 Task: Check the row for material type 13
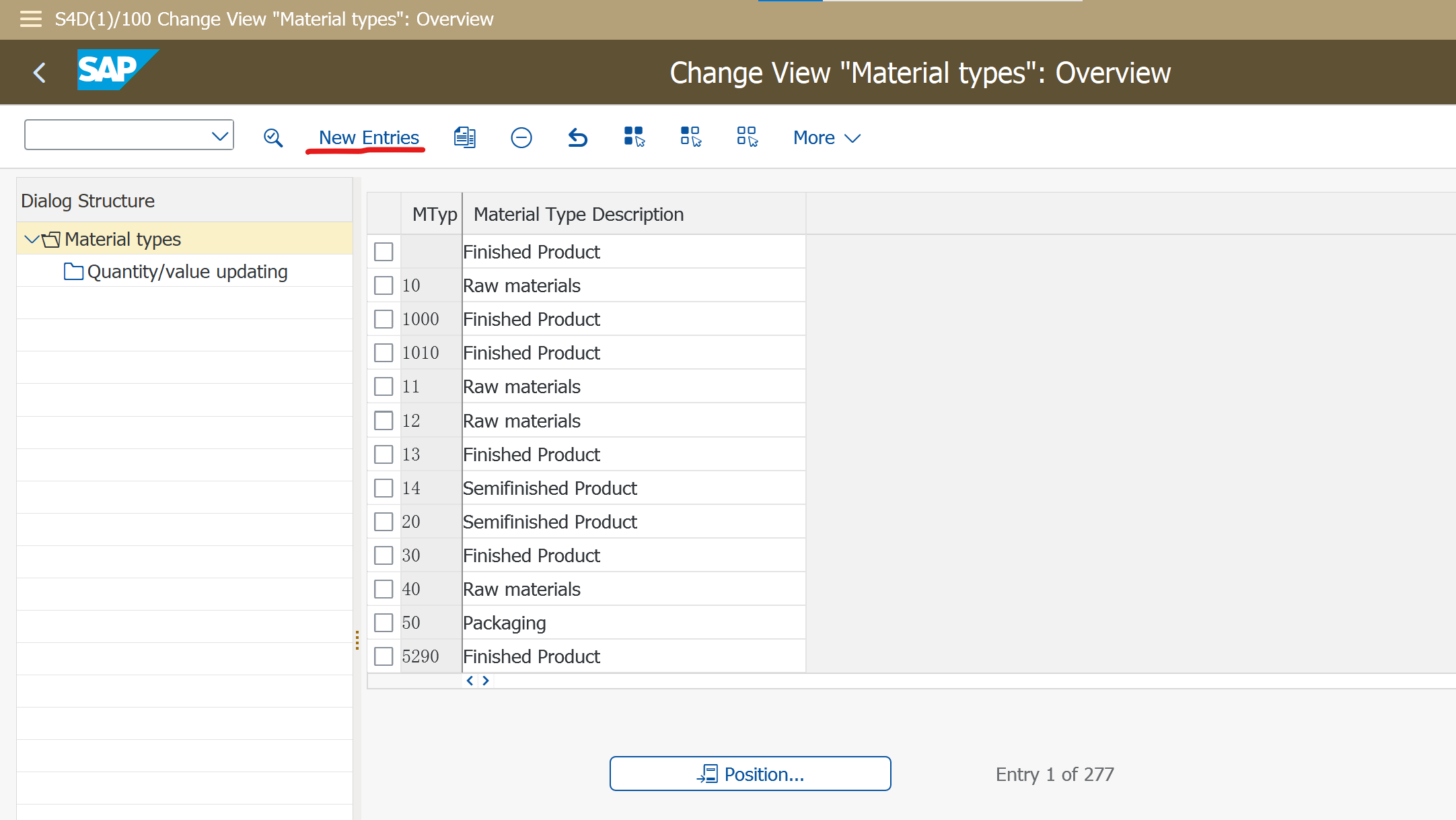point(384,454)
